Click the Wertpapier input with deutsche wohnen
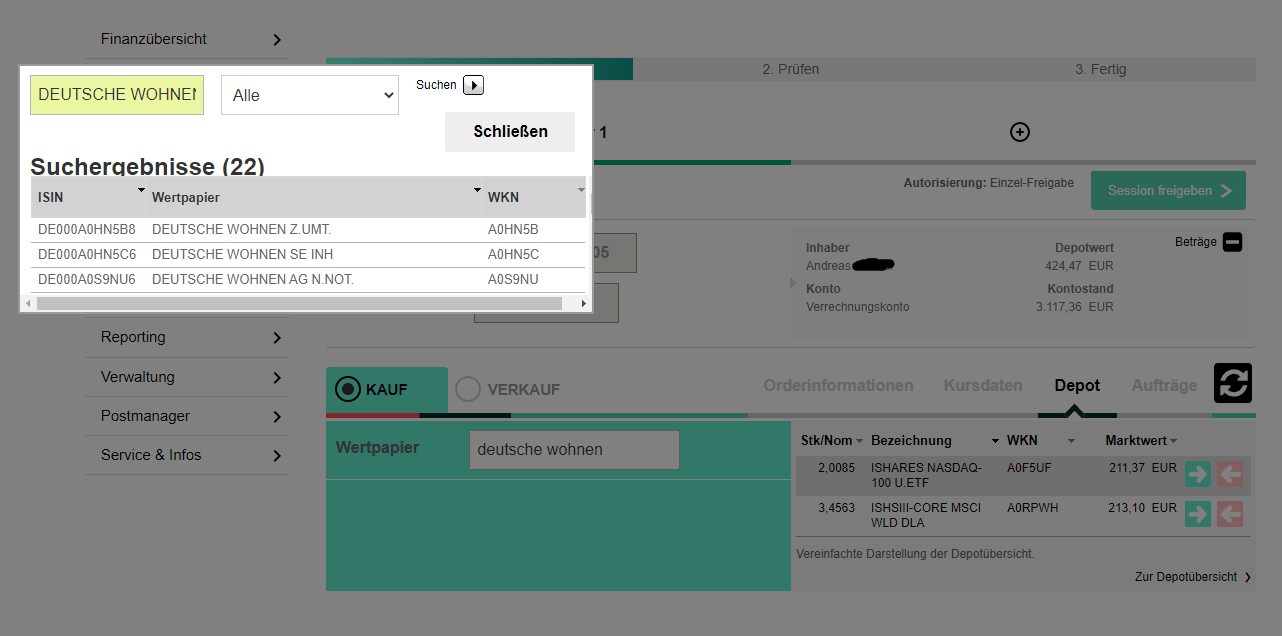 [574, 450]
